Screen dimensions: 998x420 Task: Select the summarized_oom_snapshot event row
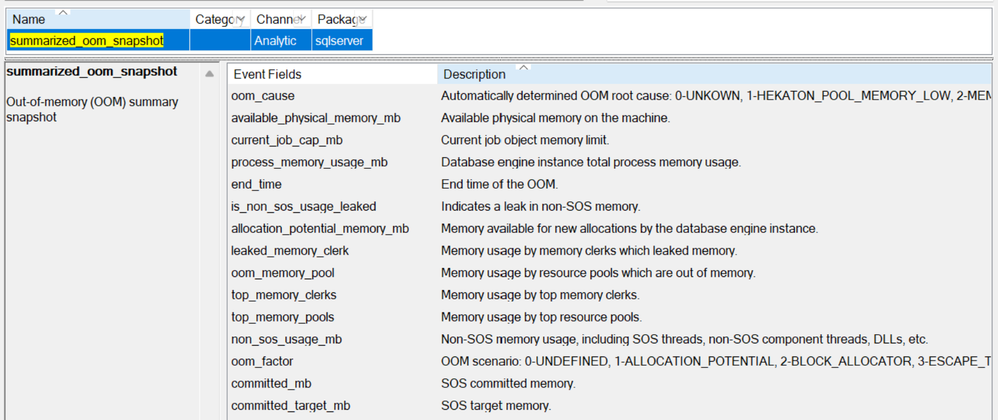point(86,41)
